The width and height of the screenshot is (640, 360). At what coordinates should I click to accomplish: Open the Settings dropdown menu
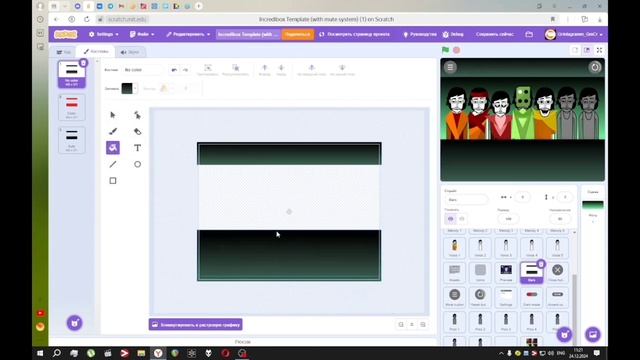[104, 34]
